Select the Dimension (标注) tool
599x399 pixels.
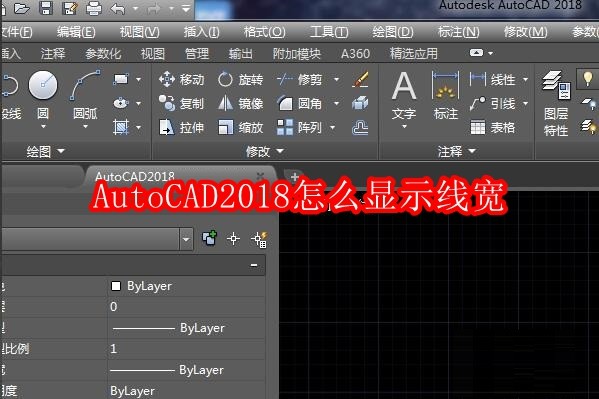[445, 96]
